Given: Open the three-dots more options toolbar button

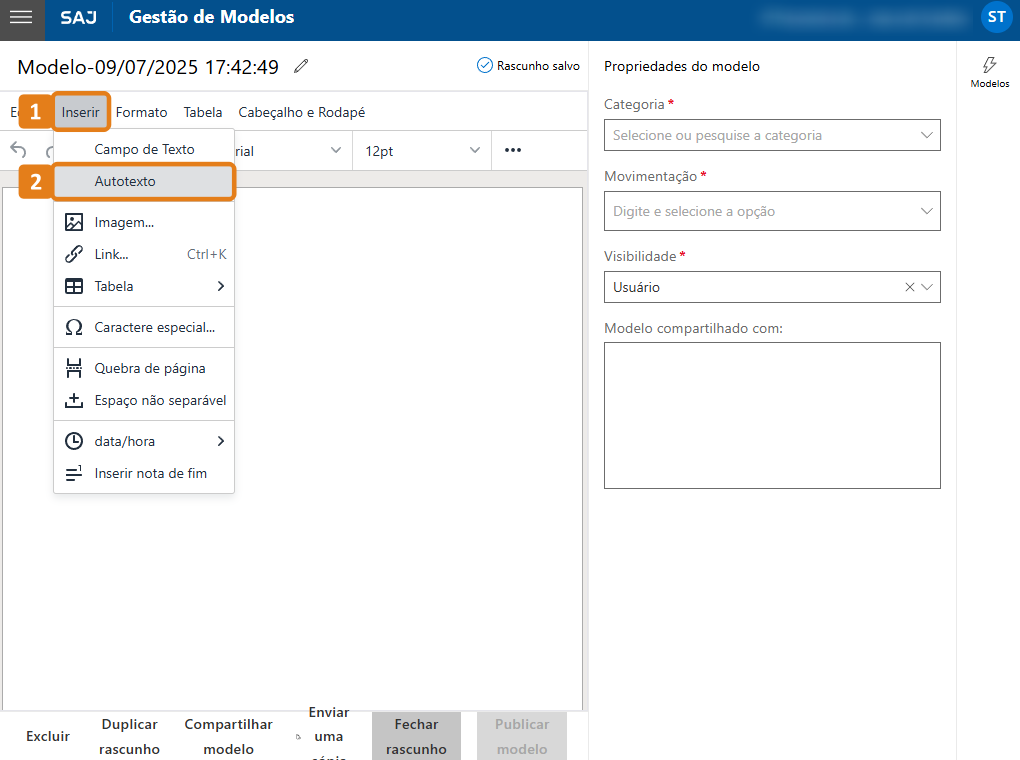Looking at the screenshot, I should point(513,151).
